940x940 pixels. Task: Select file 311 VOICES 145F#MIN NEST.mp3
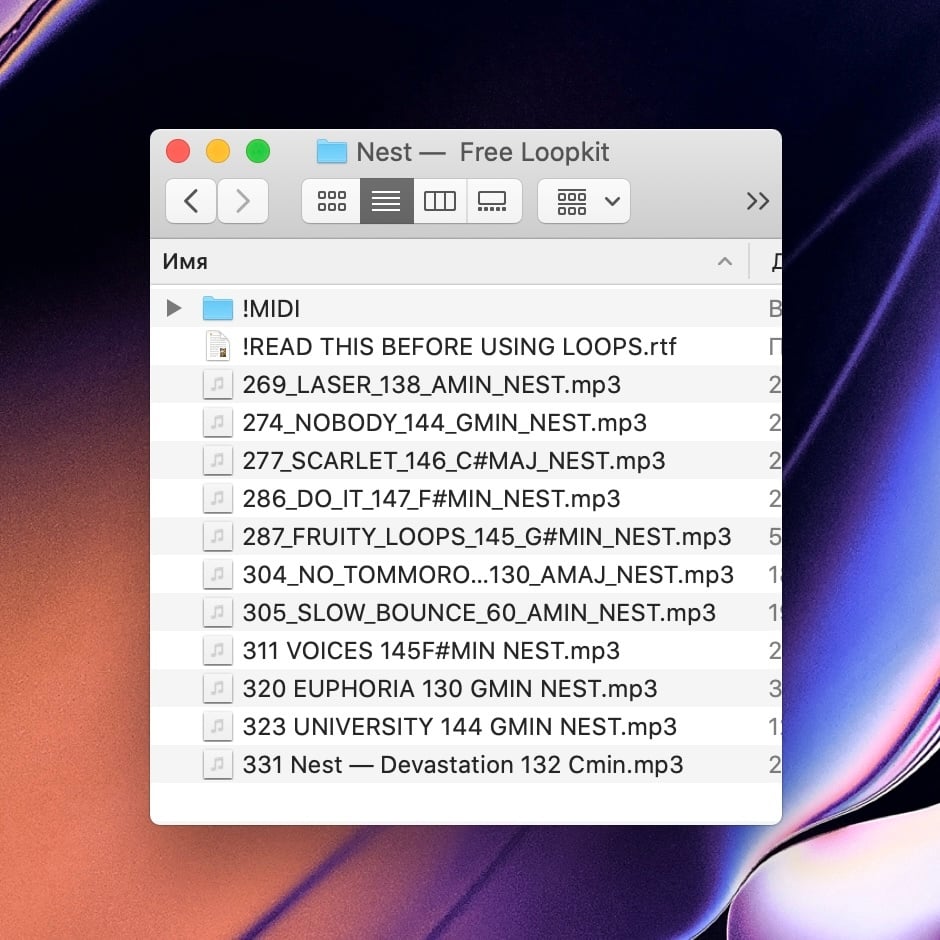click(x=431, y=650)
